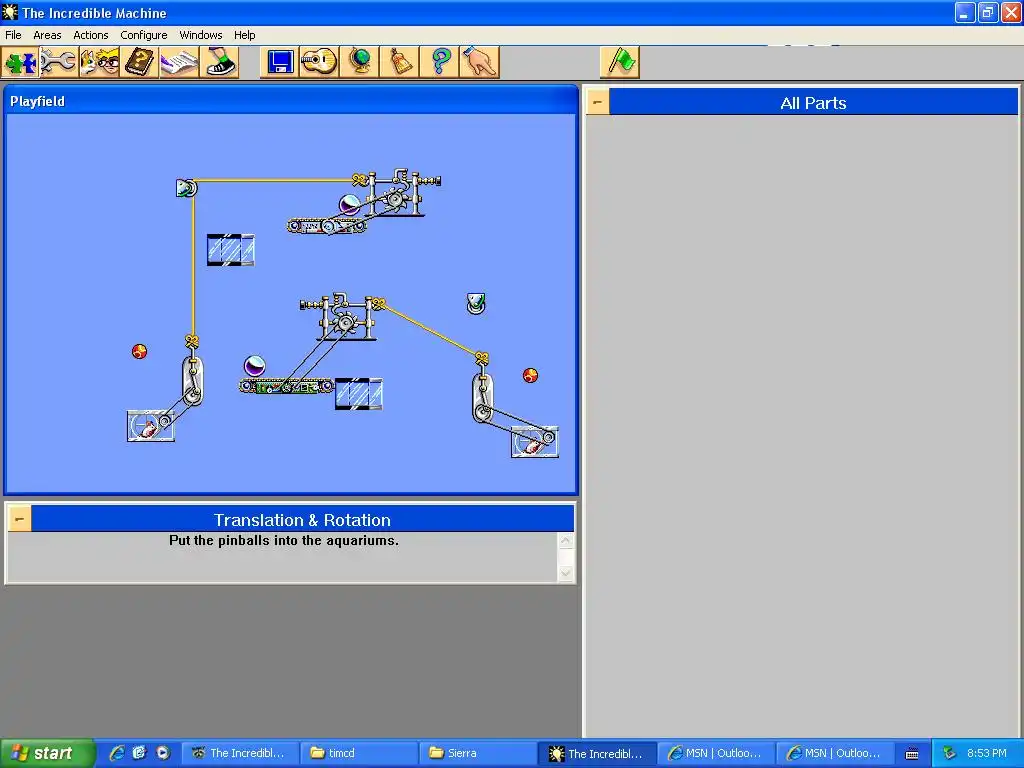Open the File menu
Screen dimensions: 1024x768
click(13, 35)
